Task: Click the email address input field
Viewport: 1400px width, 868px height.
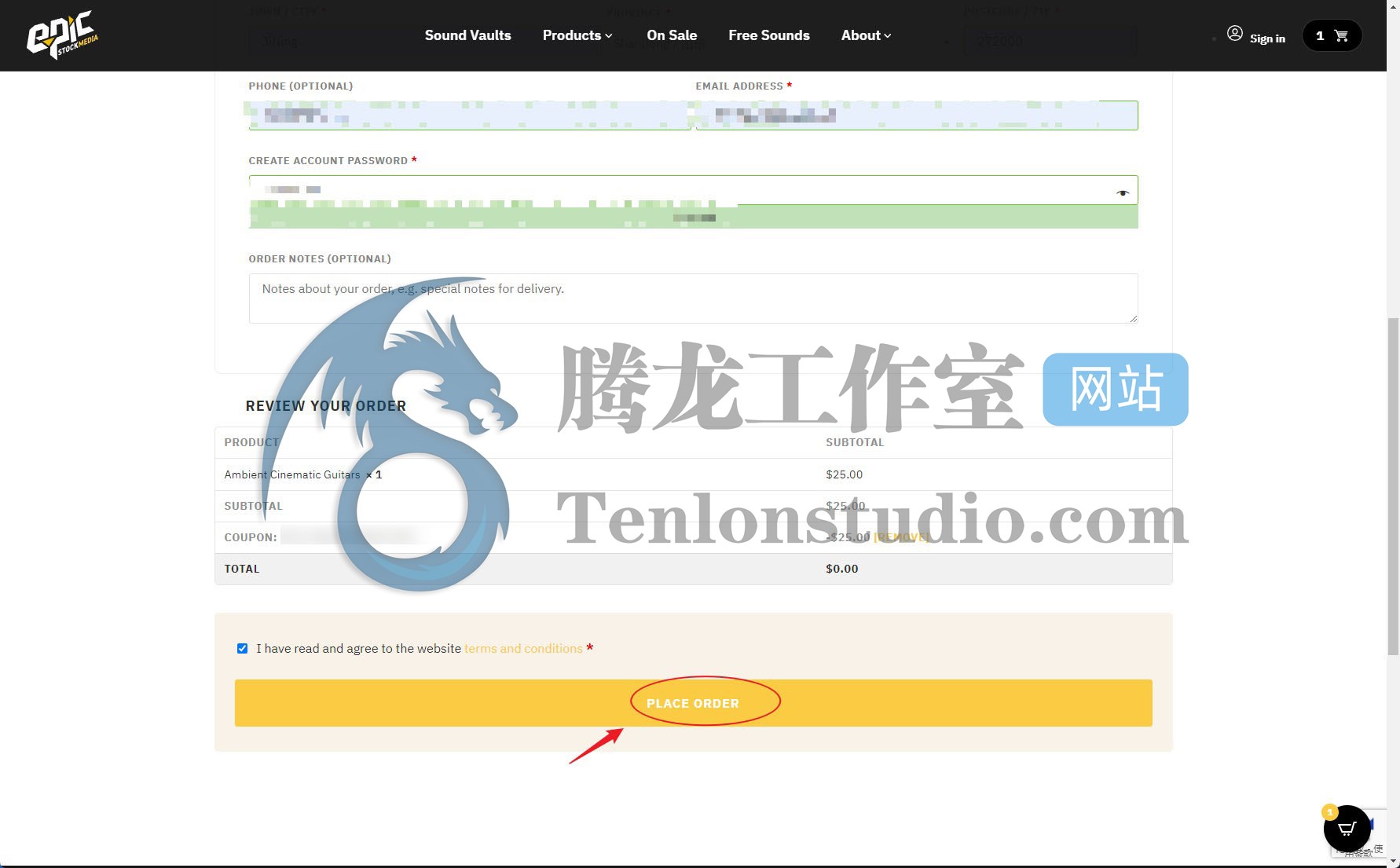Action: pyautogui.click(x=916, y=115)
